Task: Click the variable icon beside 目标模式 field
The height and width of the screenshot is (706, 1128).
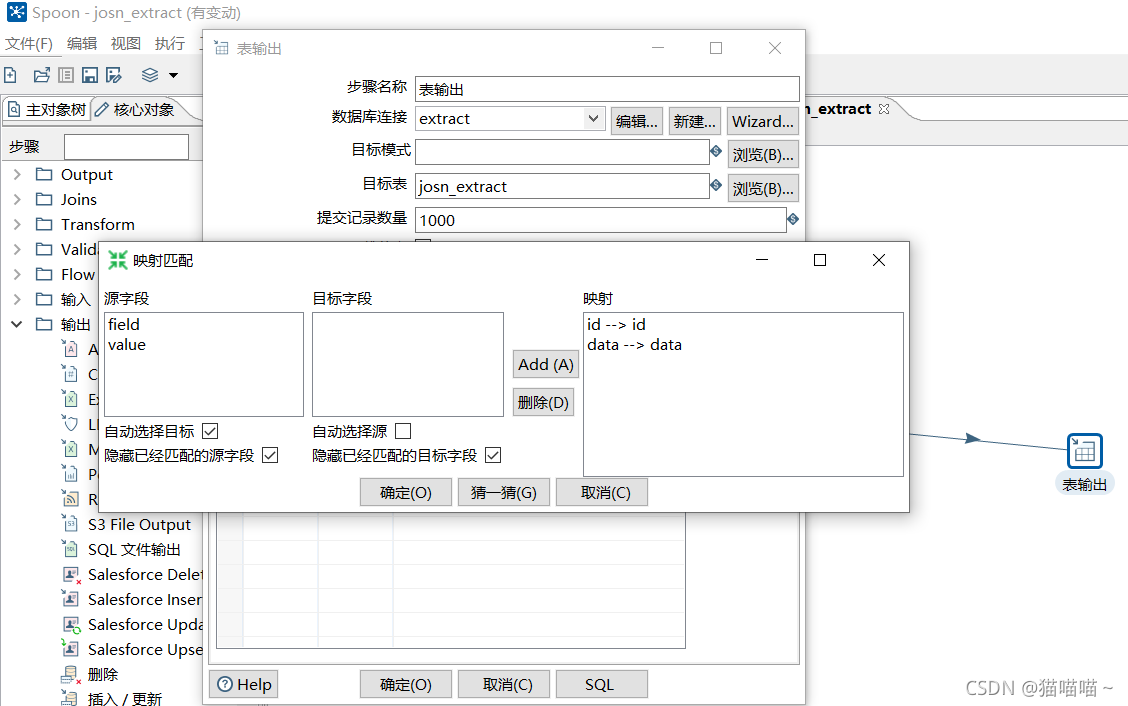Action: click(716, 151)
